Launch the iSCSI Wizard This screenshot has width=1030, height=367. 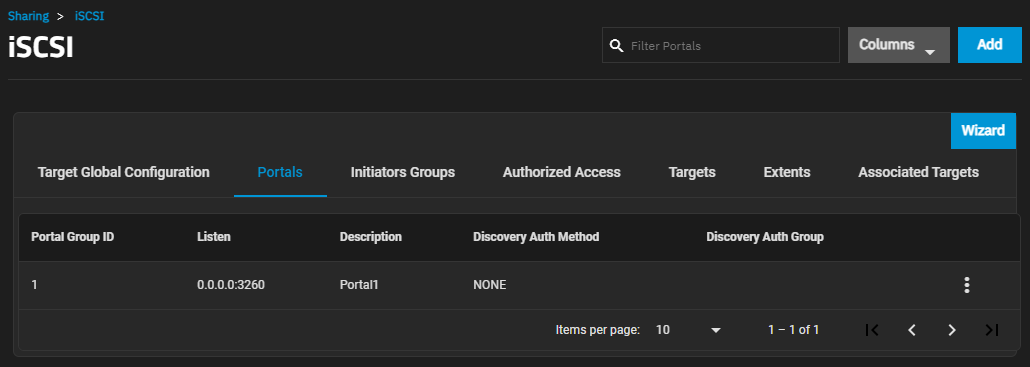983,131
